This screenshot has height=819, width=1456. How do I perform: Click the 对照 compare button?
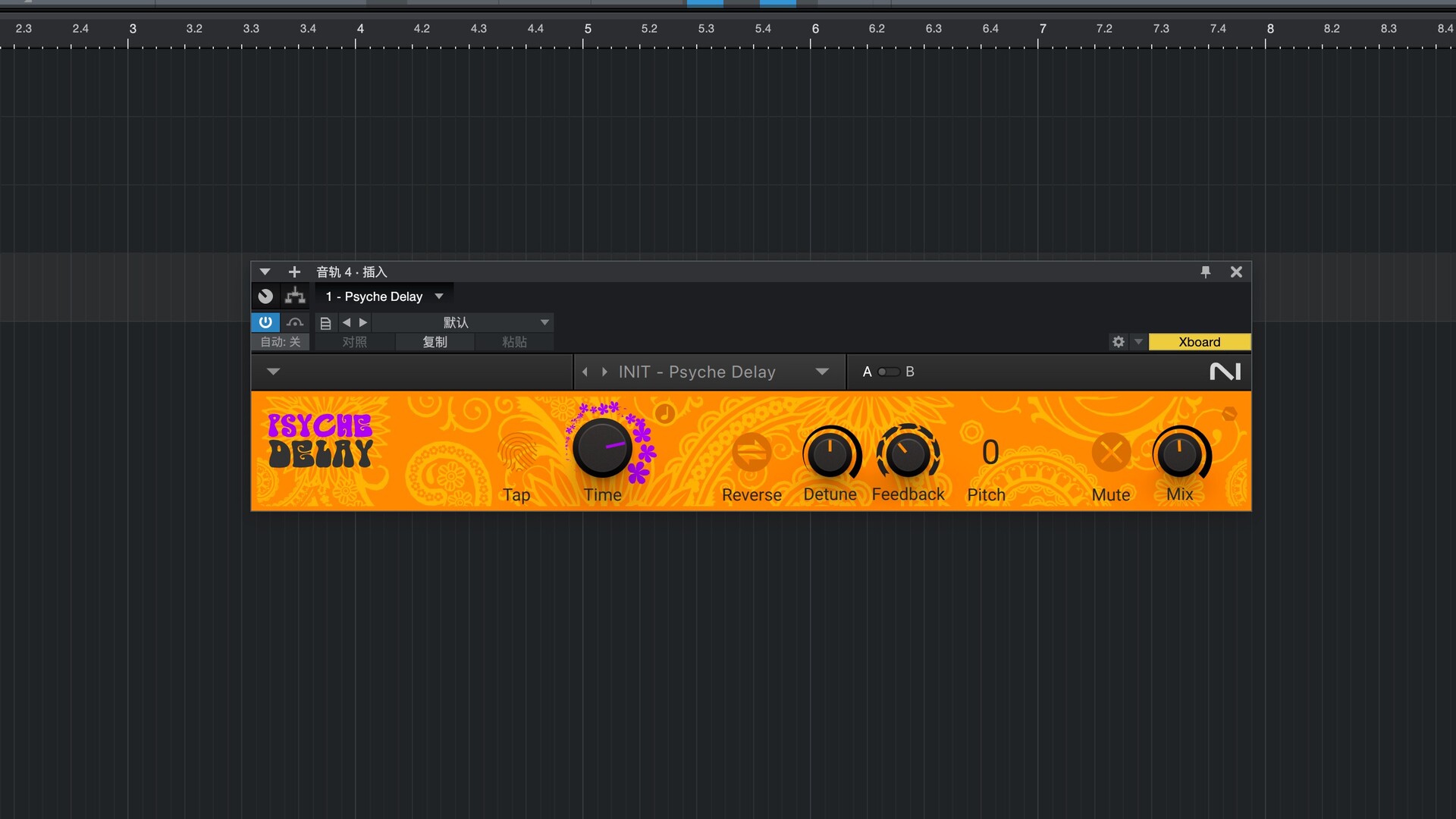354,342
